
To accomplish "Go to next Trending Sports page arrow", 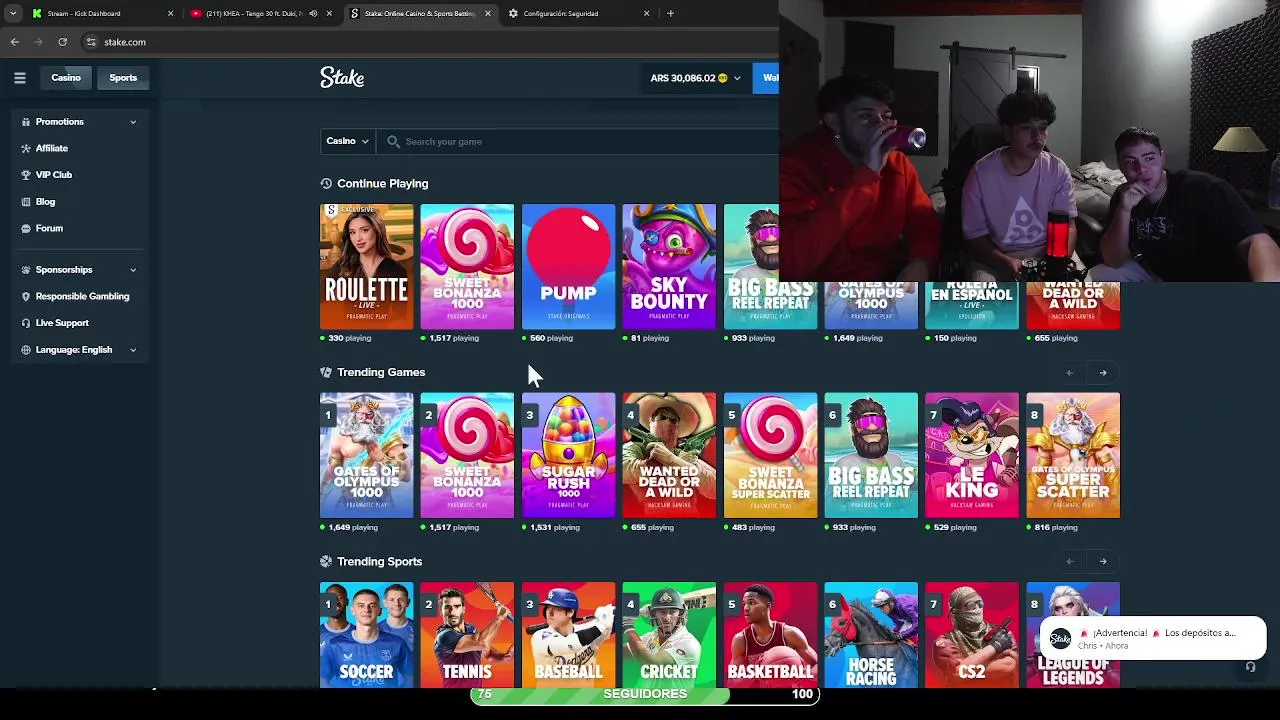I will point(1103,562).
